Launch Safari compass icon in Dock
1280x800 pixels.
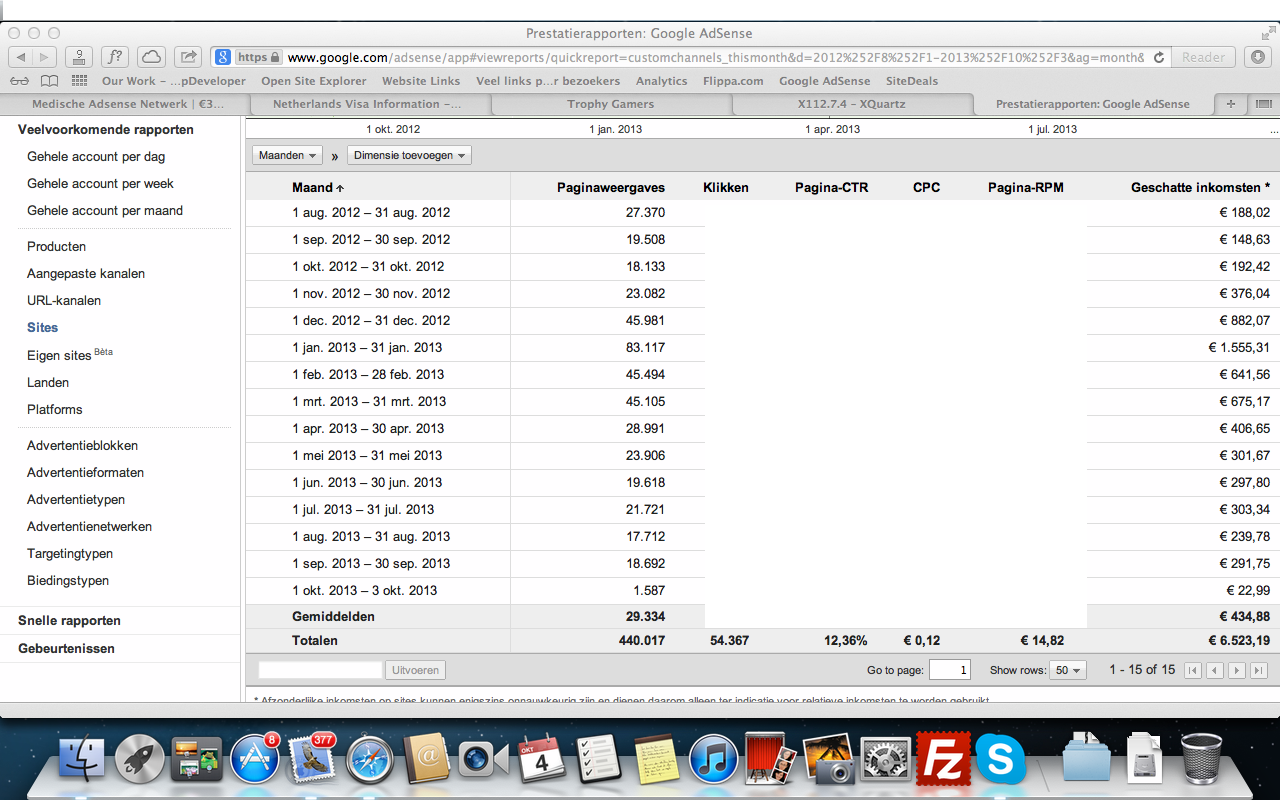(369, 760)
